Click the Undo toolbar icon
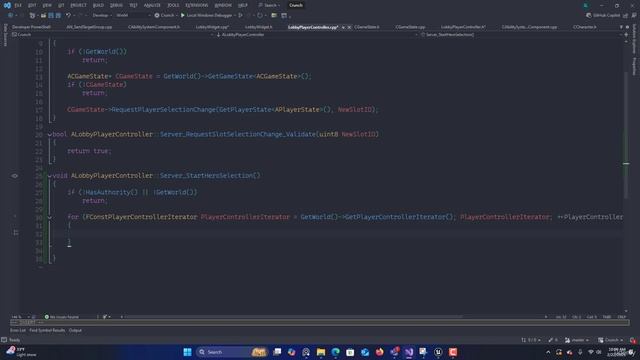640x360 pixels. pos(68,15)
